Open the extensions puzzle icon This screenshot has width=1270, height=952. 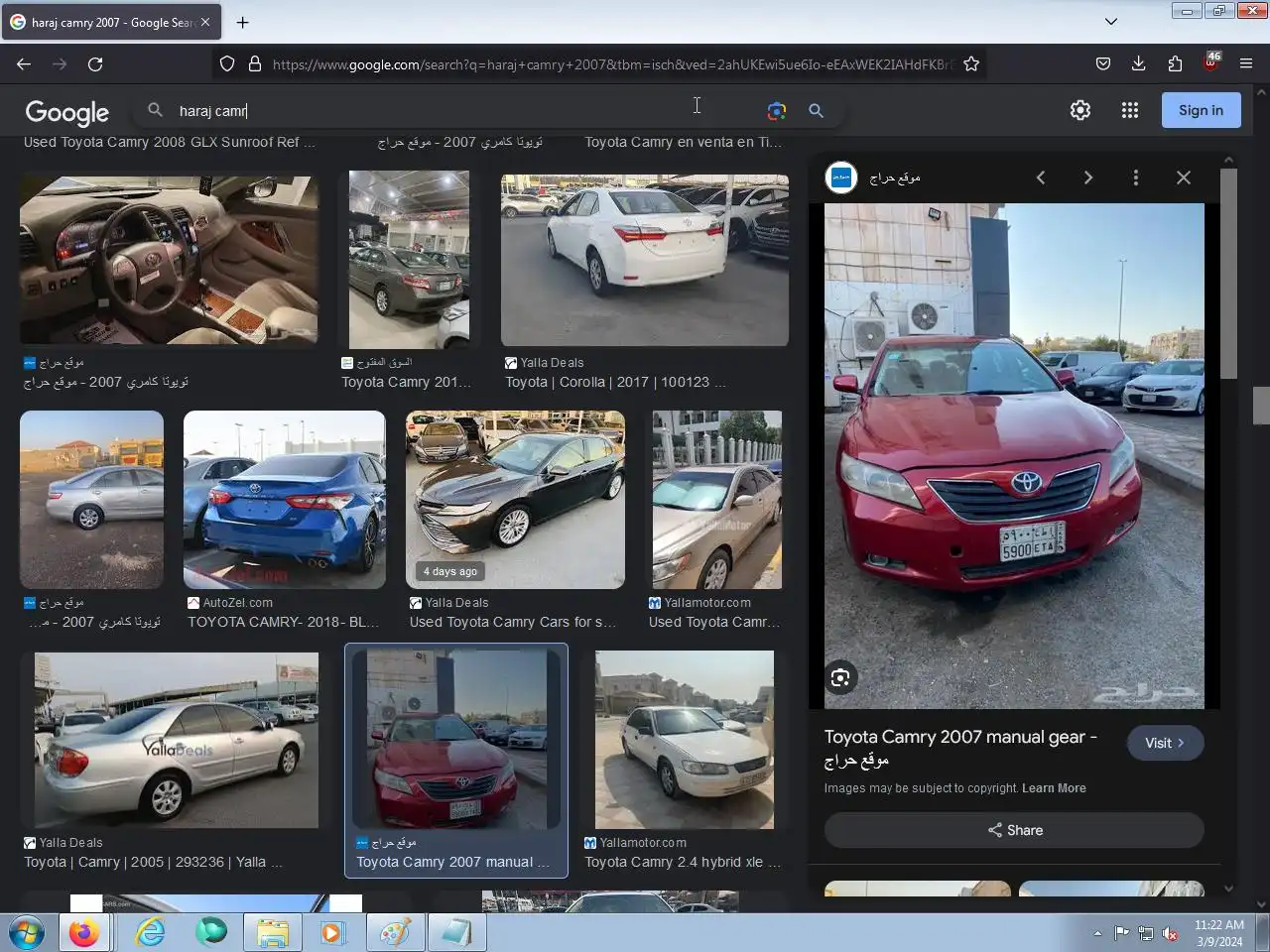coord(1175,63)
